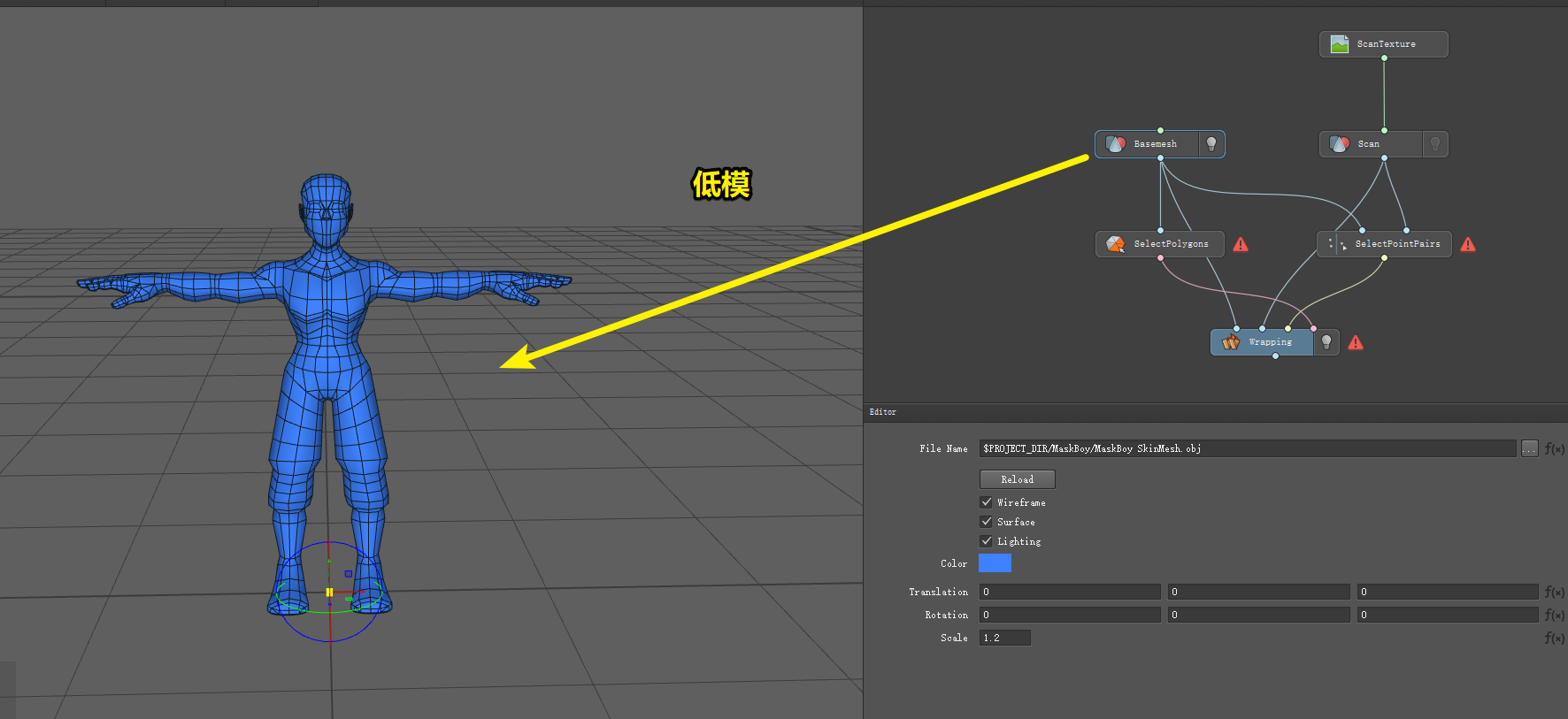
Task: Click the Reload button
Action: click(1018, 479)
